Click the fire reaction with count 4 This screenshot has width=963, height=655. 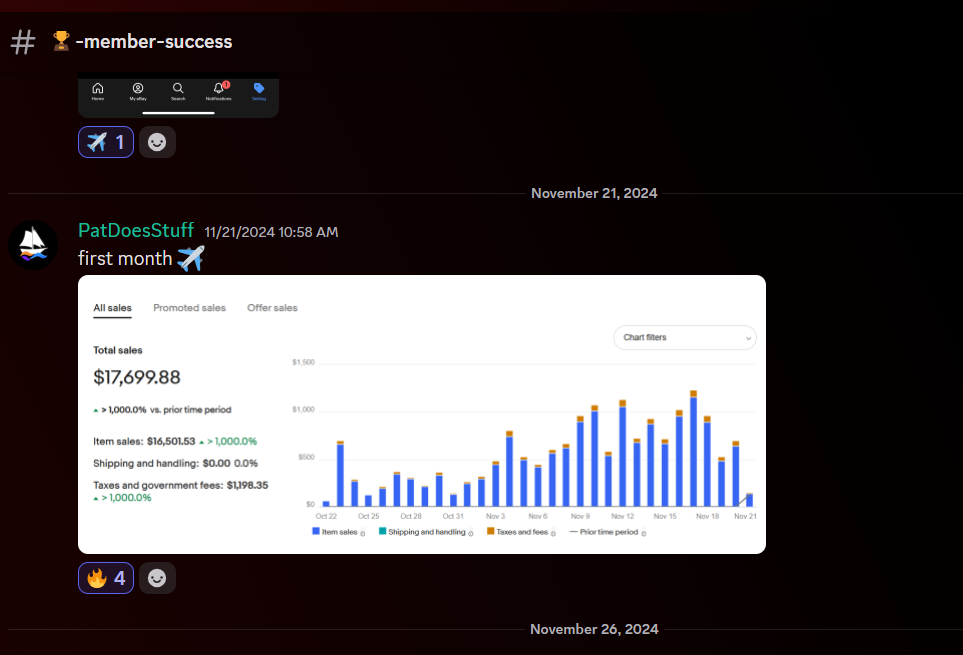pos(106,578)
